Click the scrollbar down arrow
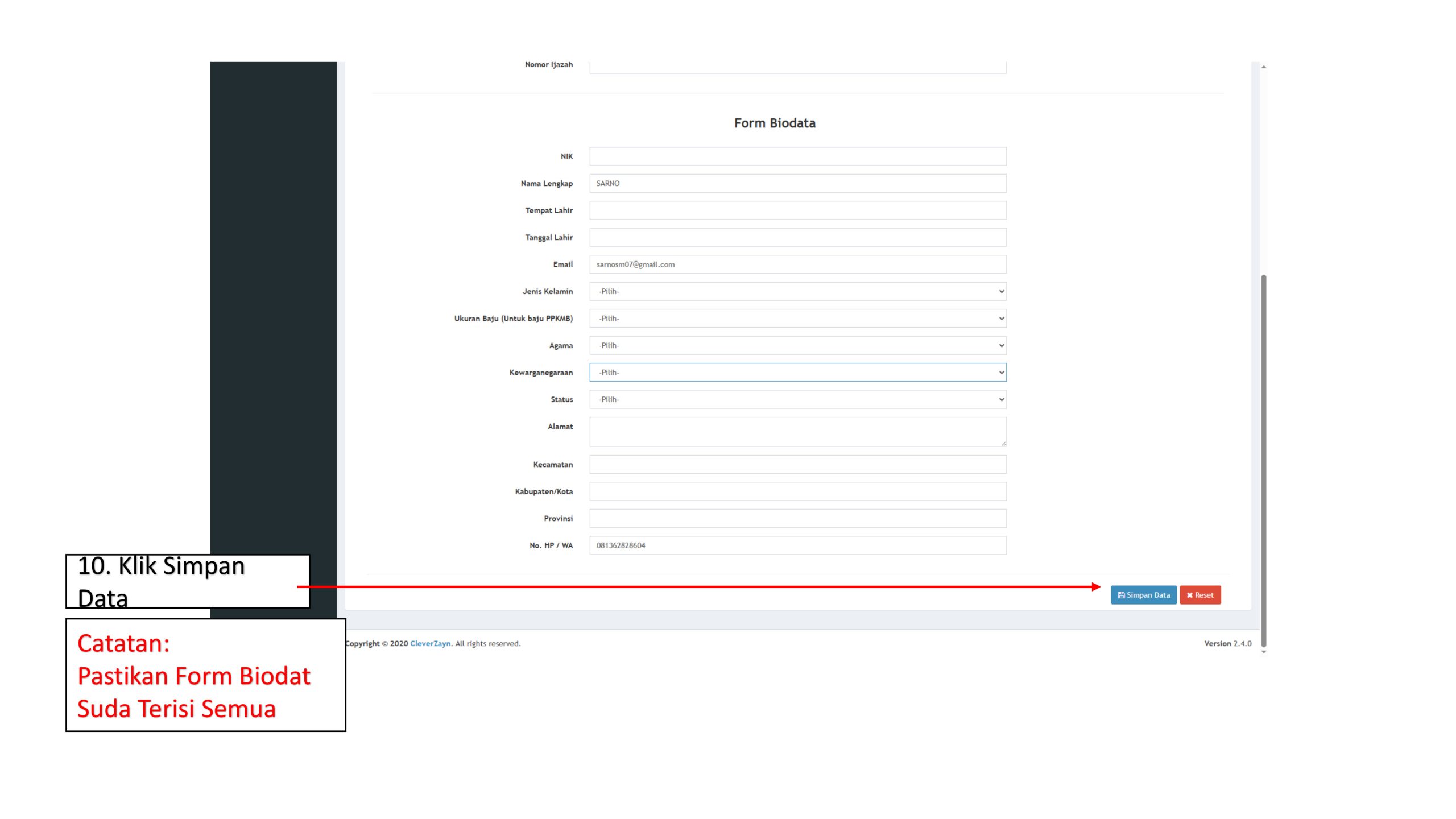 click(x=1263, y=652)
